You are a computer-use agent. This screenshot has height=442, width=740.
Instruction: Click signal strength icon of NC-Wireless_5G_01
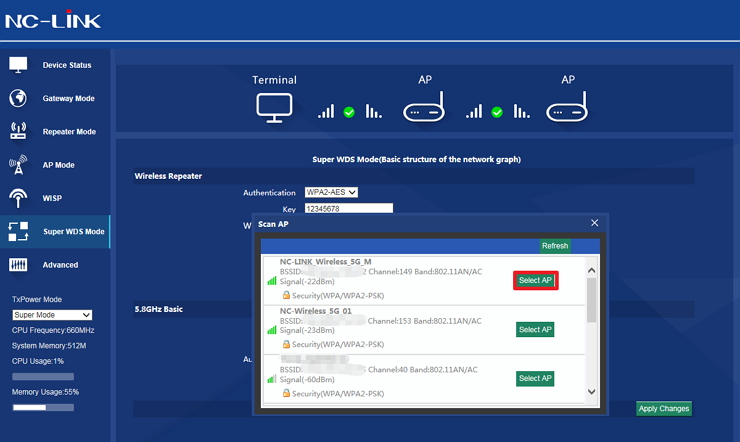point(272,330)
